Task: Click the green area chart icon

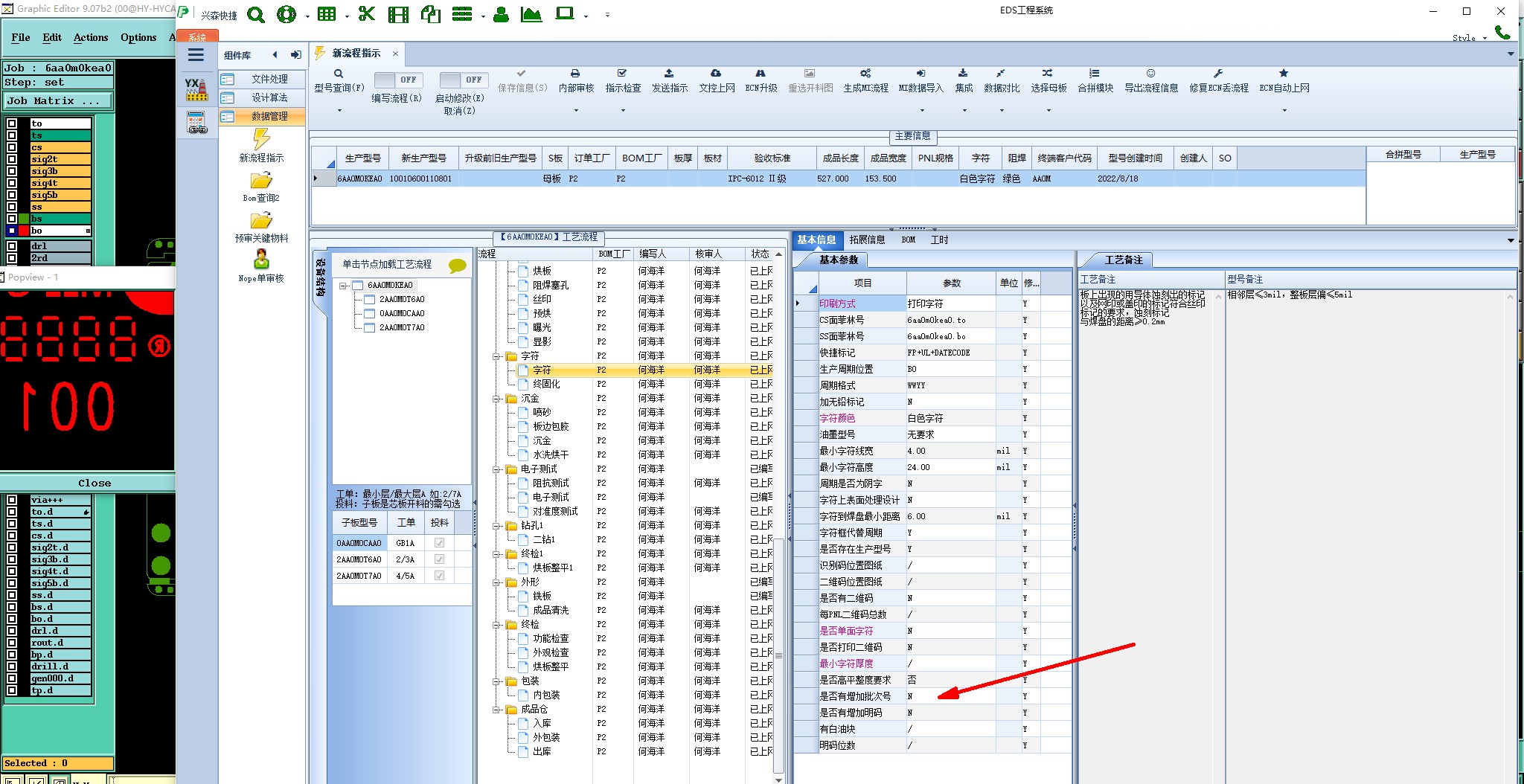Action: 531,14
